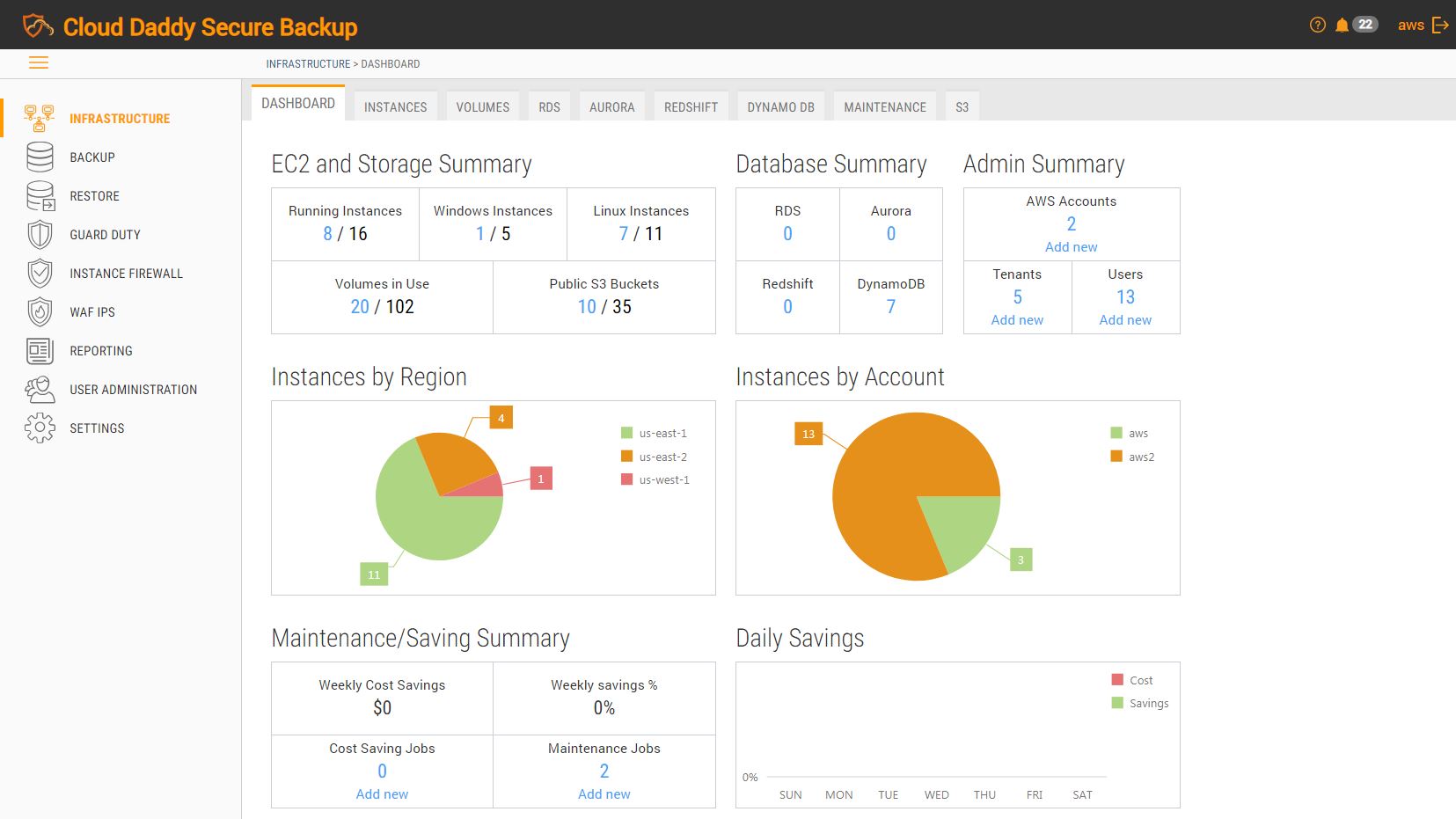Select the Reporting icon
The width and height of the screenshot is (1456, 819).
click(39, 350)
